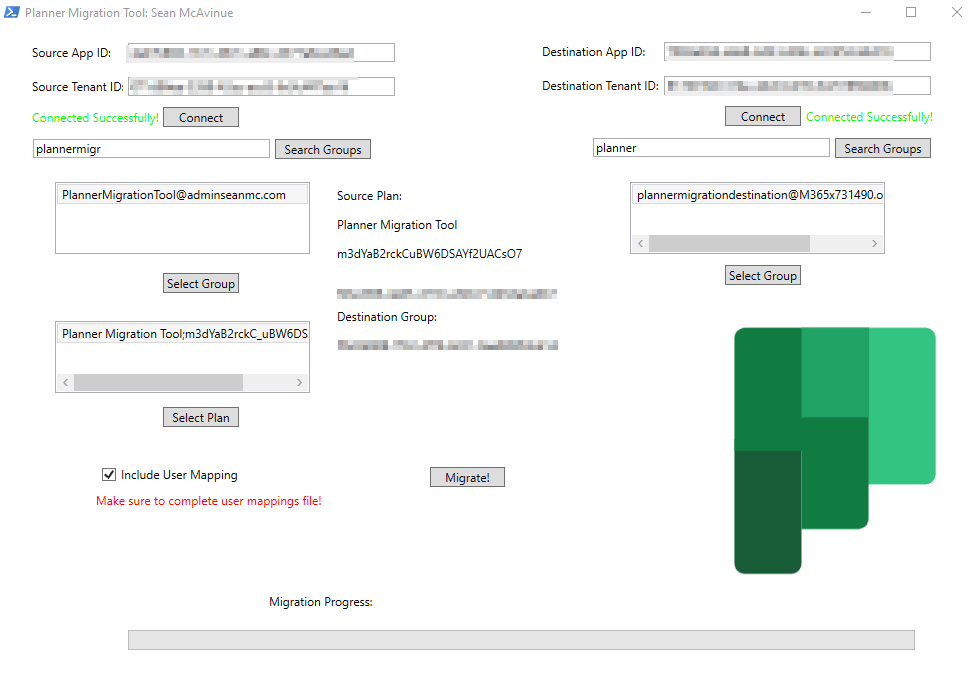Image resolution: width=980 pixels, height=685 pixels.
Task: Focus the source group search field
Action: pyautogui.click(x=151, y=149)
